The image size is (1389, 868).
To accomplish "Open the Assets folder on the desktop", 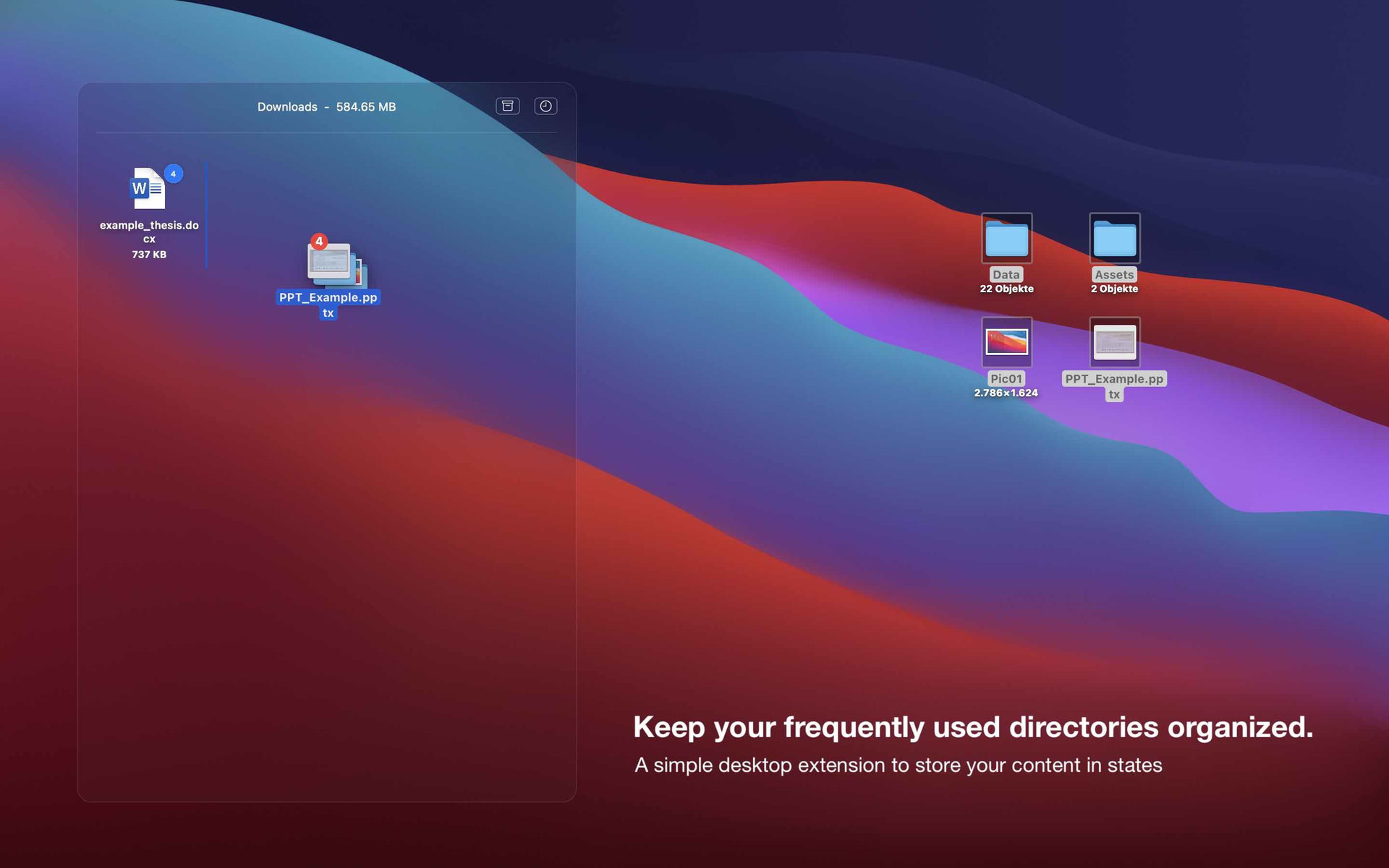I will 1114,238.
